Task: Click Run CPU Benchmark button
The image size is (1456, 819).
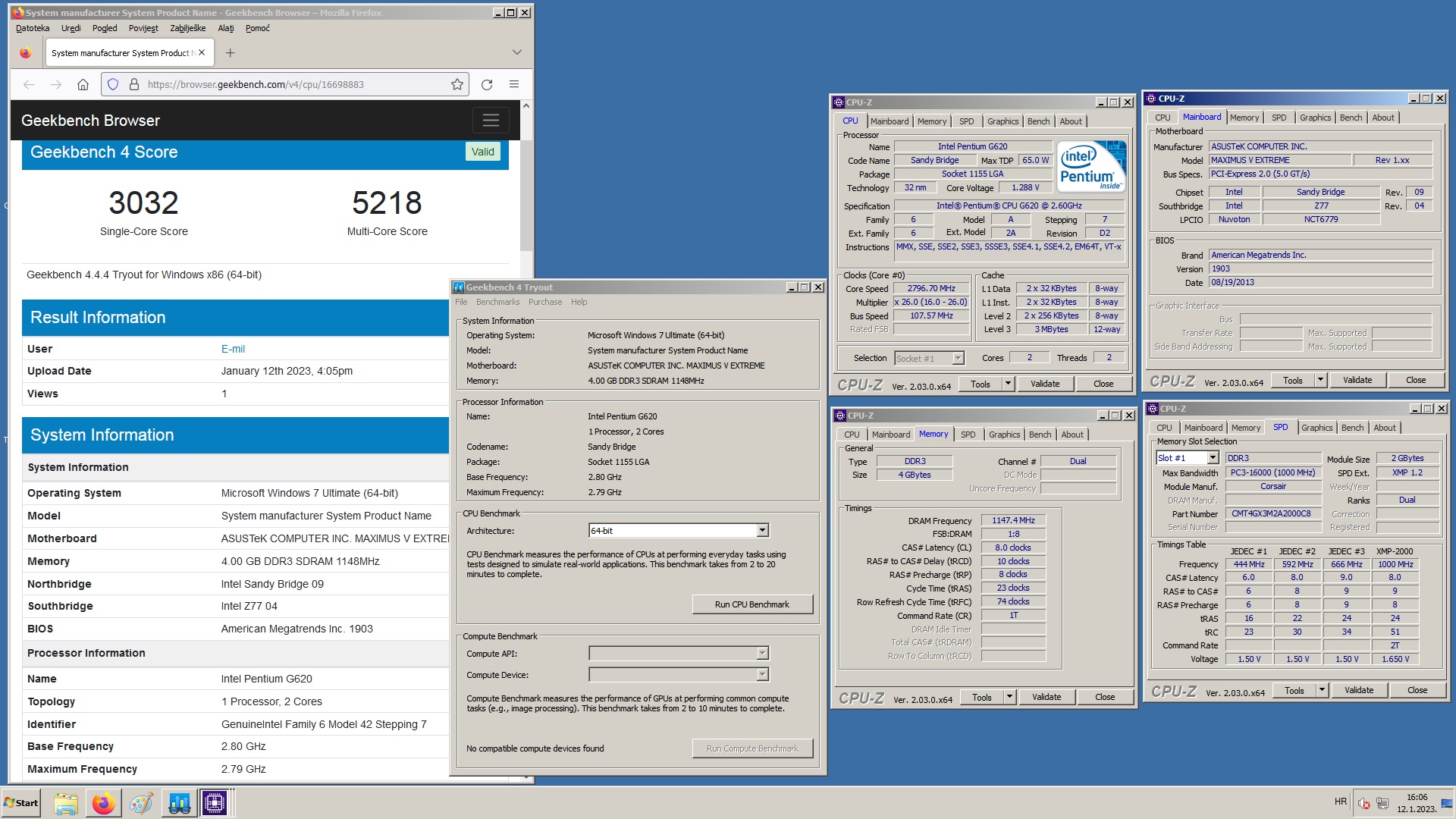Action: click(752, 604)
